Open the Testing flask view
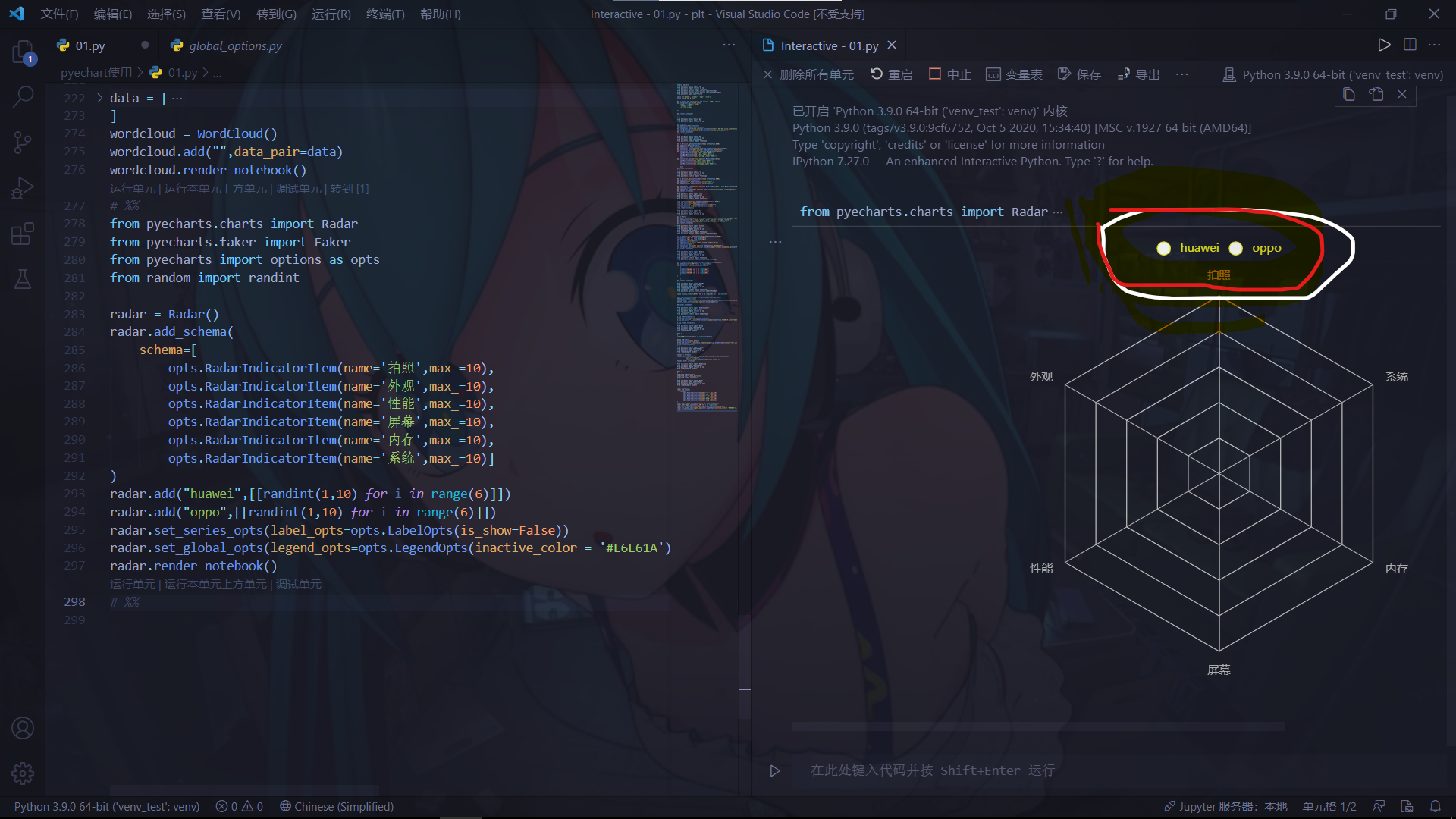This screenshot has width=1456, height=819. click(23, 278)
